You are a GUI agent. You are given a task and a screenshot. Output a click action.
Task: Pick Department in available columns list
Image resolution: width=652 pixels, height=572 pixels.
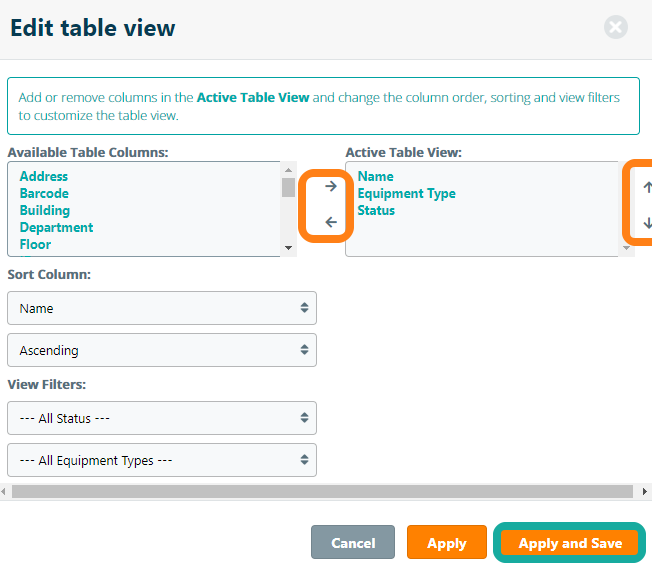pos(56,228)
